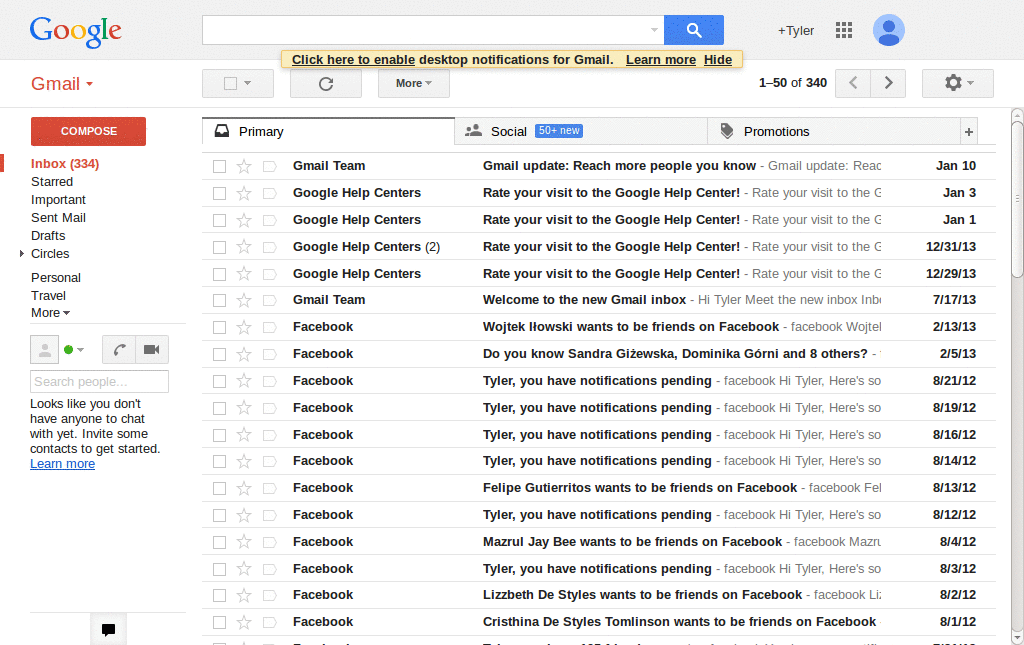This screenshot has width=1024, height=645.
Task: Start a video call from chat panel
Action: (x=152, y=349)
